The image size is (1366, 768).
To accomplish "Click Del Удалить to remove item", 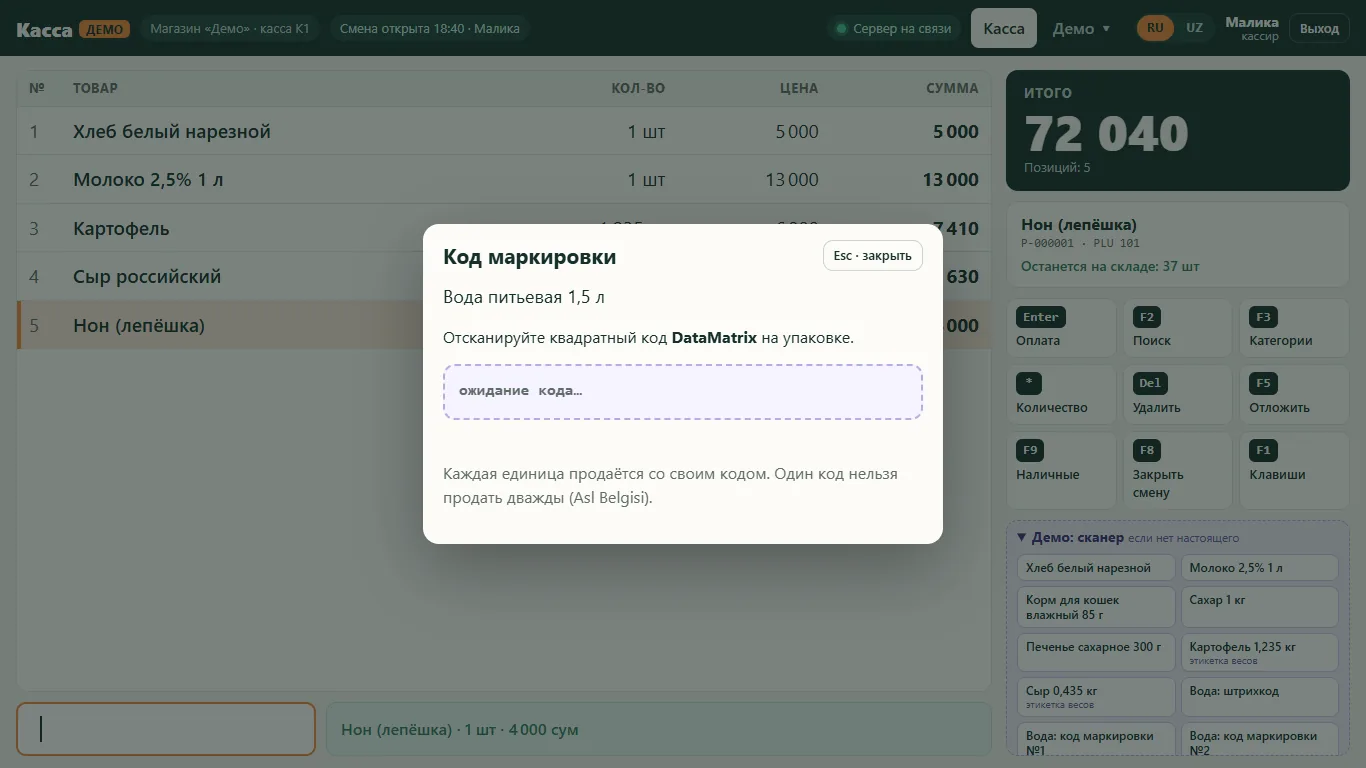I will coord(1177,395).
